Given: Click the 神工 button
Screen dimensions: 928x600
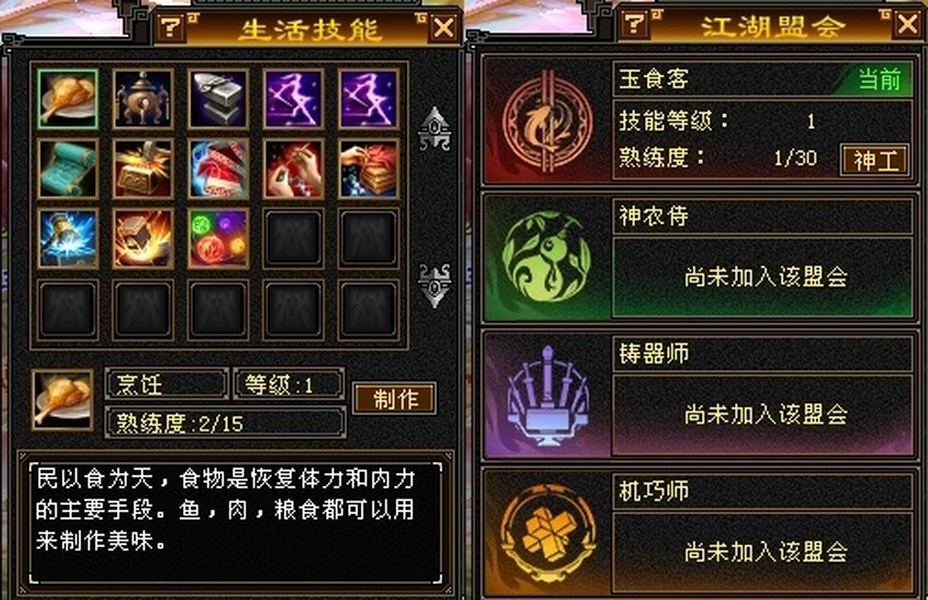Looking at the screenshot, I should click(x=875, y=160).
